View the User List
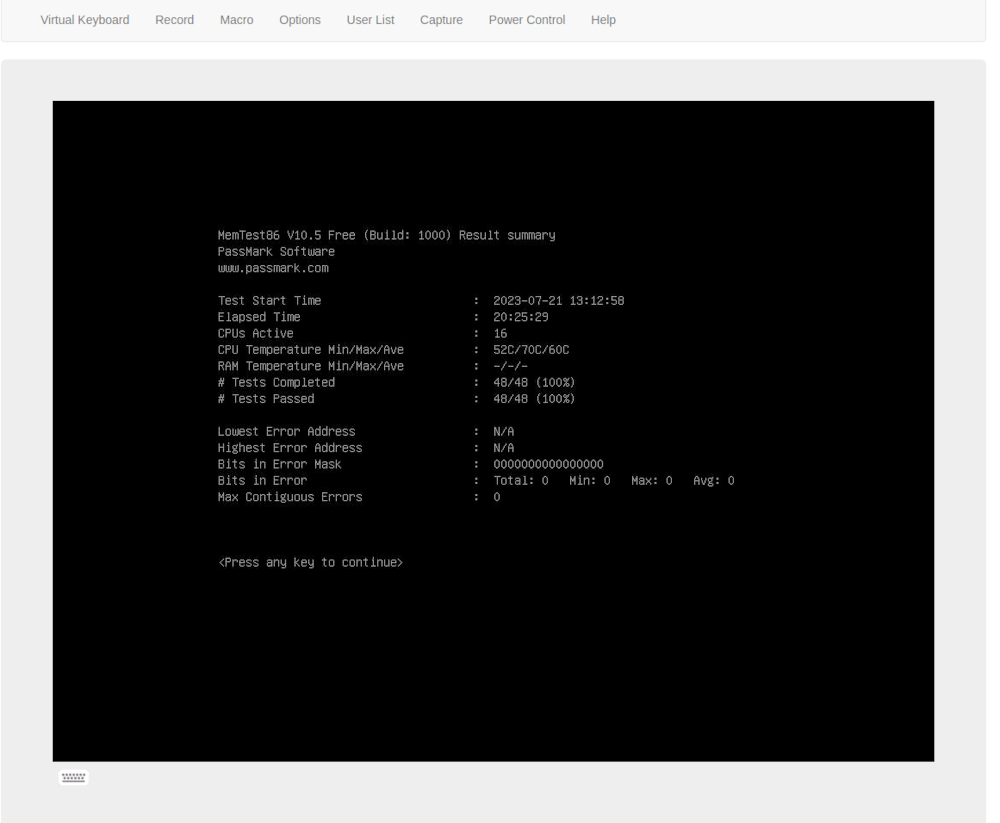 click(370, 19)
